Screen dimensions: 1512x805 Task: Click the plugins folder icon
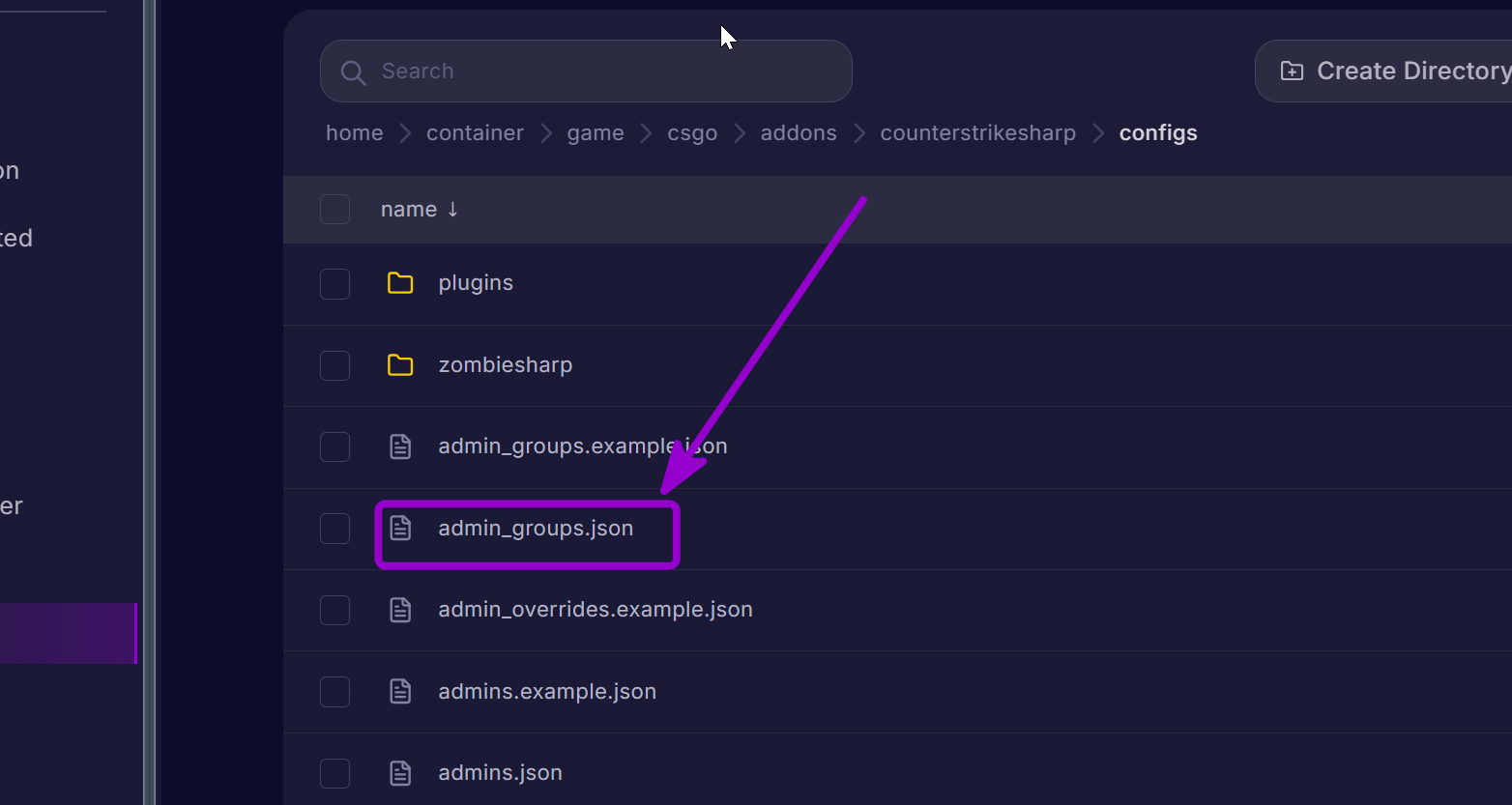(400, 283)
